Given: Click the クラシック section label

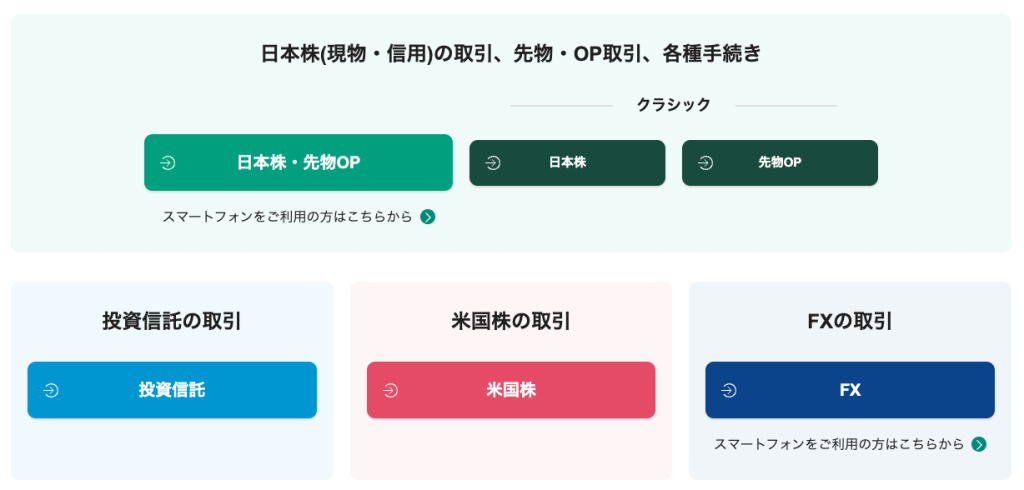Looking at the screenshot, I should 673,105.
